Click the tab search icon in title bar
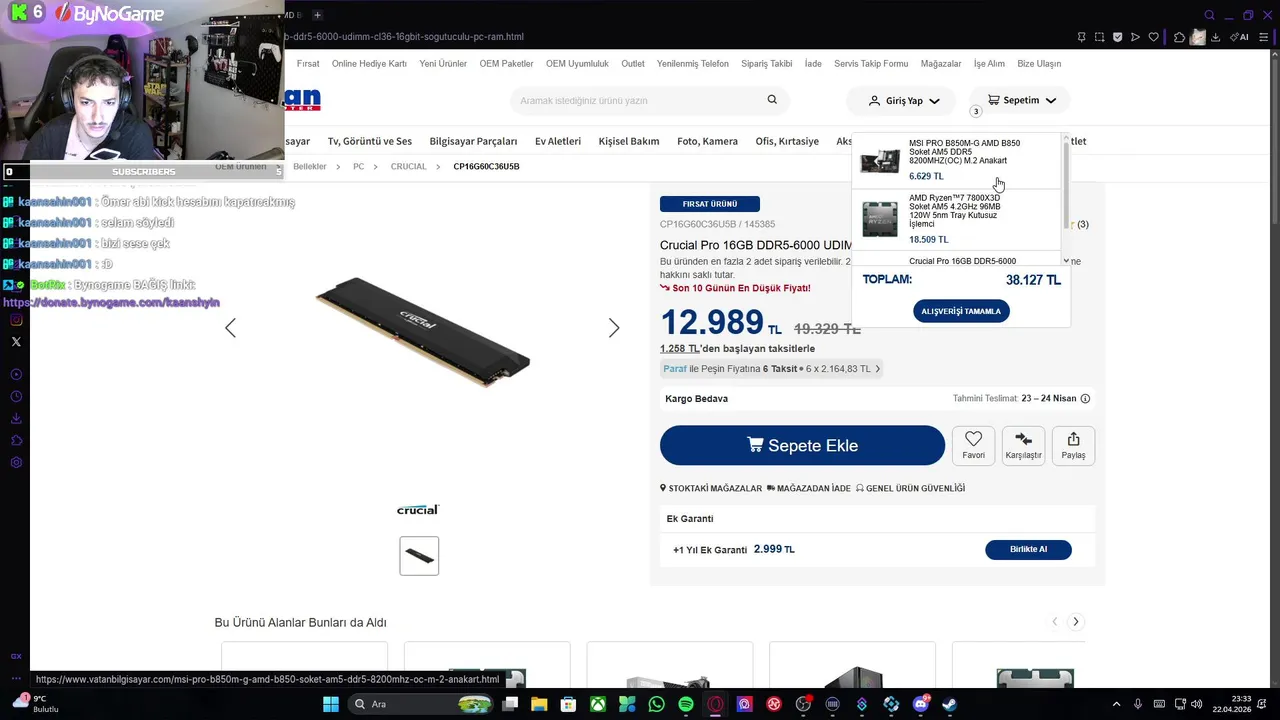This screenshot has width=1280, height=720. tap(1209, 15)
